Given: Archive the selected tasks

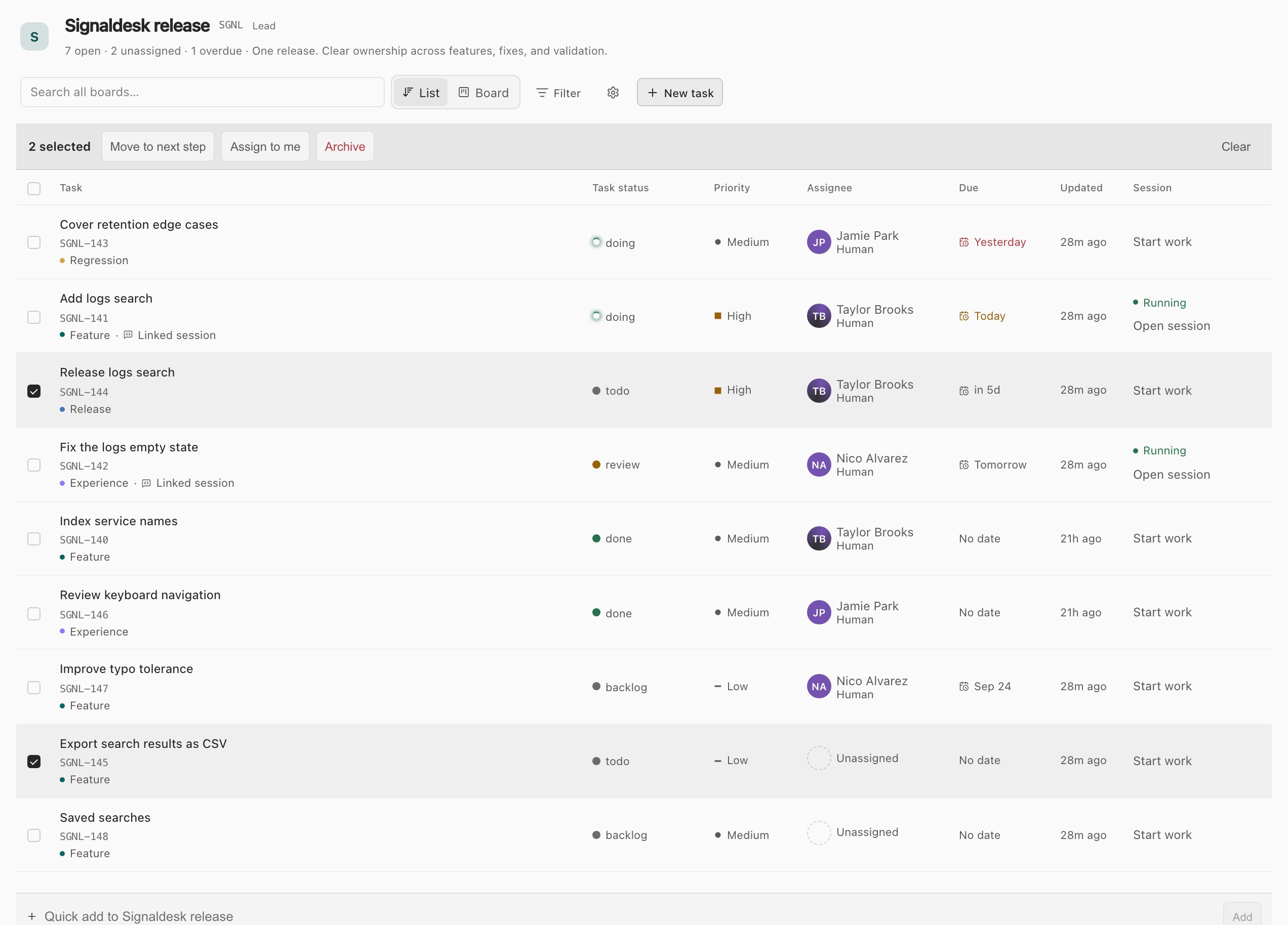Looking at the screenshot, I should (x=345, y=146).
